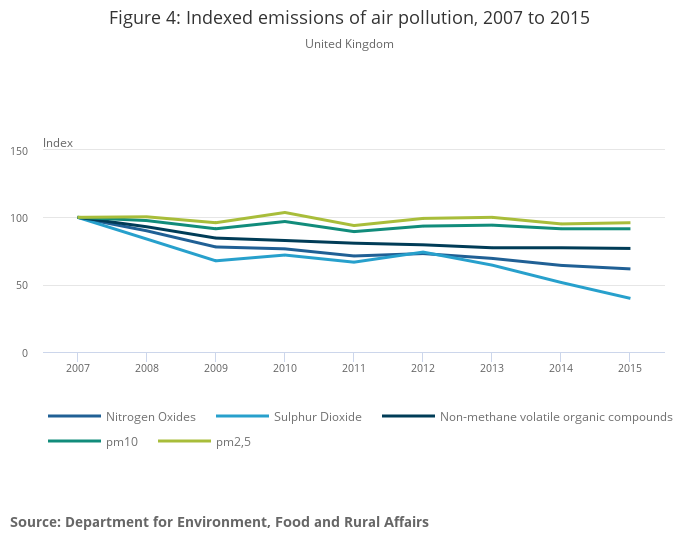Click the Index y-axis title
The width and height of the screenshot is (700, 549).
[58, 143]
